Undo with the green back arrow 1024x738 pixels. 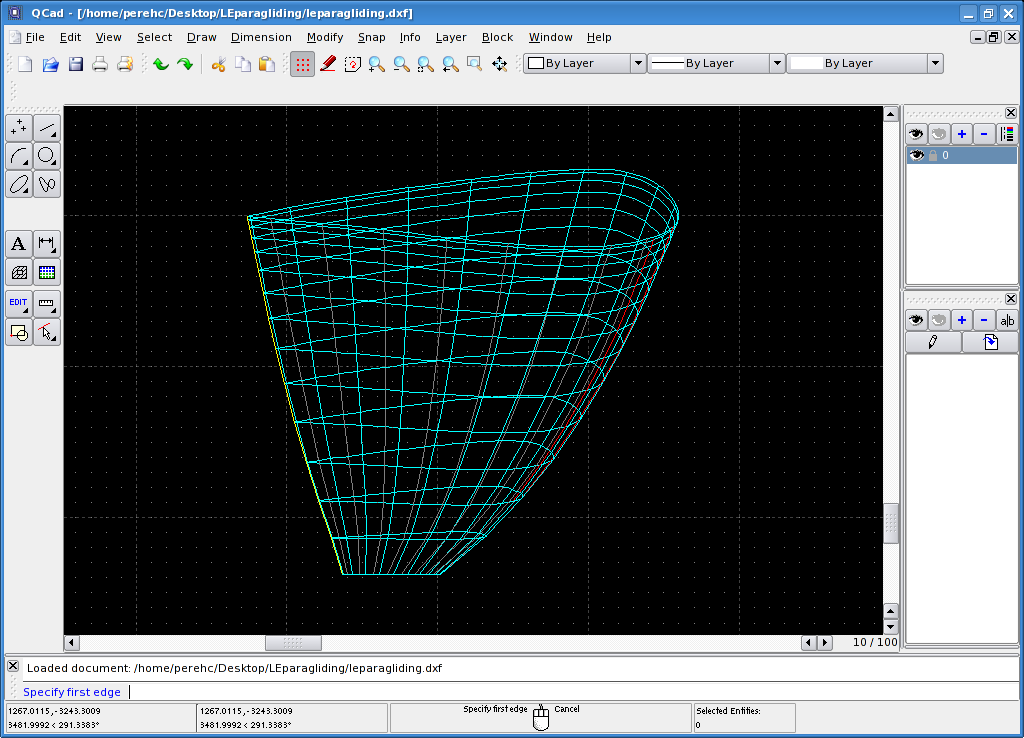pyautogui.click(x=161, y=64)
